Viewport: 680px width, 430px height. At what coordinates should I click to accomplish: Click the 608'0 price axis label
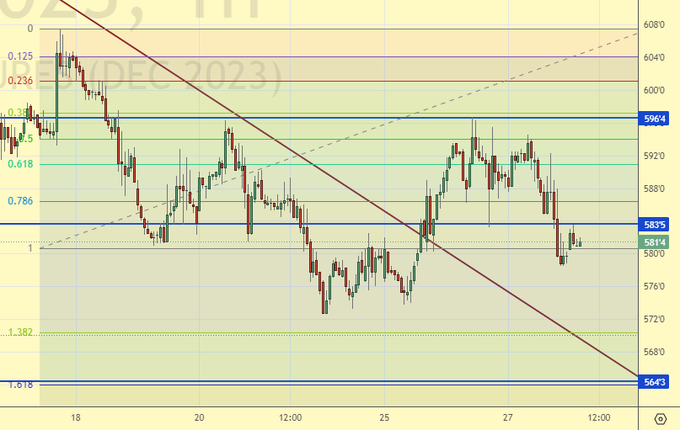click(x=656, y=24)
